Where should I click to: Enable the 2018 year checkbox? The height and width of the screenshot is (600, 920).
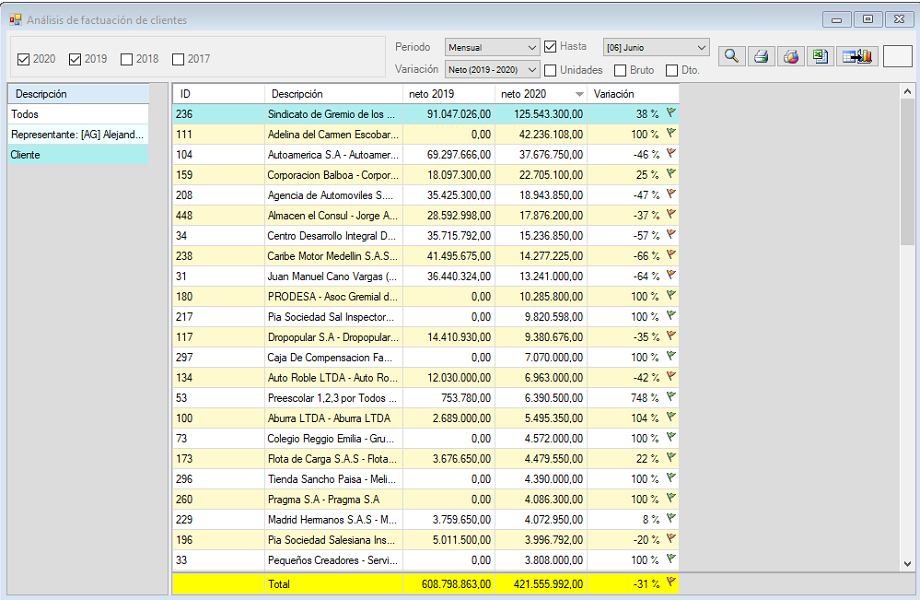(127, 60)
